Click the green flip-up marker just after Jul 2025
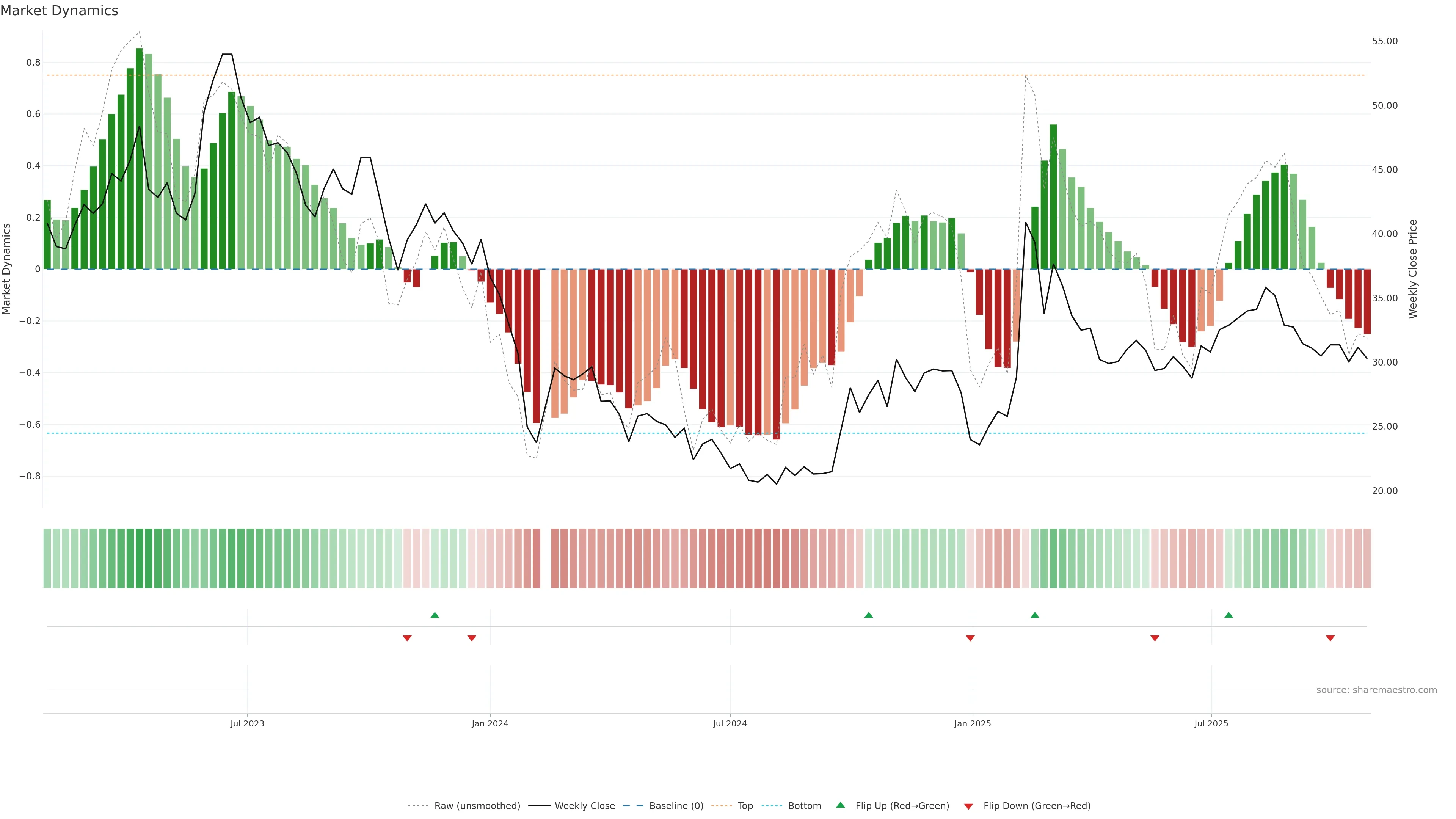 tap(1229, 615)
